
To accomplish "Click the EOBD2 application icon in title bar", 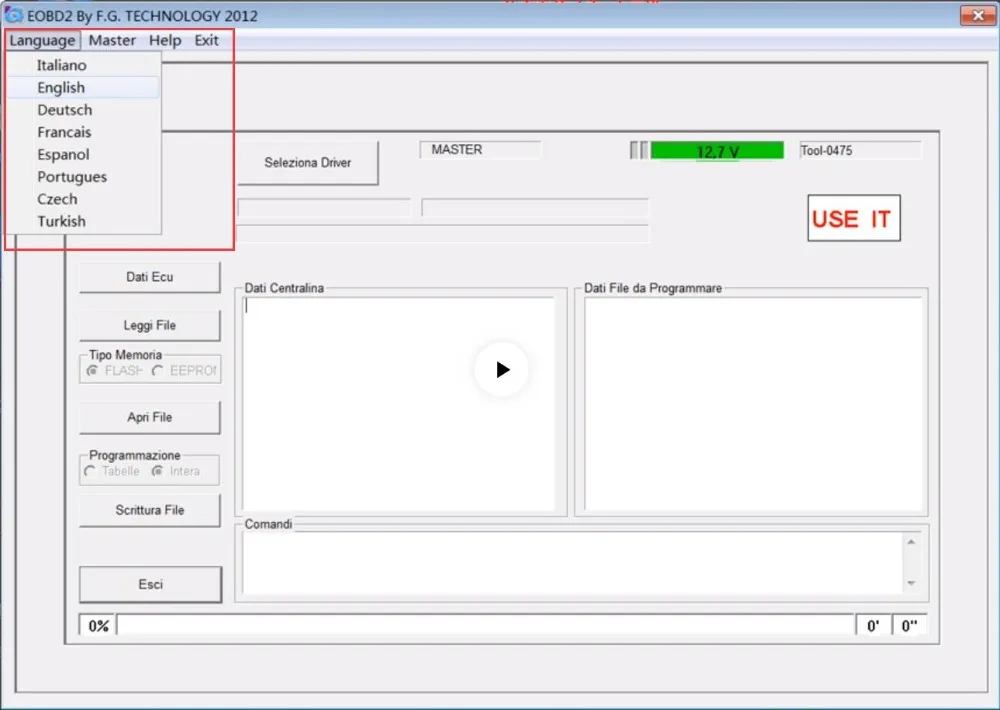I will tap(13, 15).
